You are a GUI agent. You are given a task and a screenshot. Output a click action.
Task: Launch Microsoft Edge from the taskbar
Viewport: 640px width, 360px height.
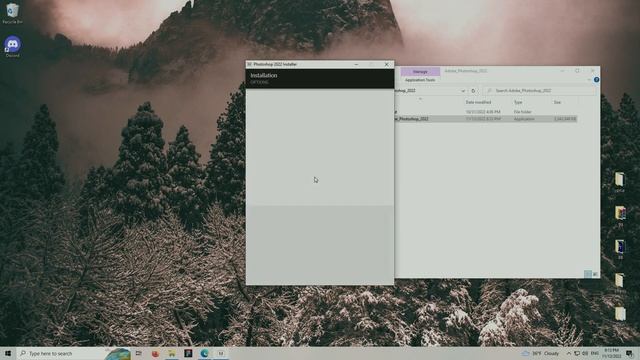[204, 353]
